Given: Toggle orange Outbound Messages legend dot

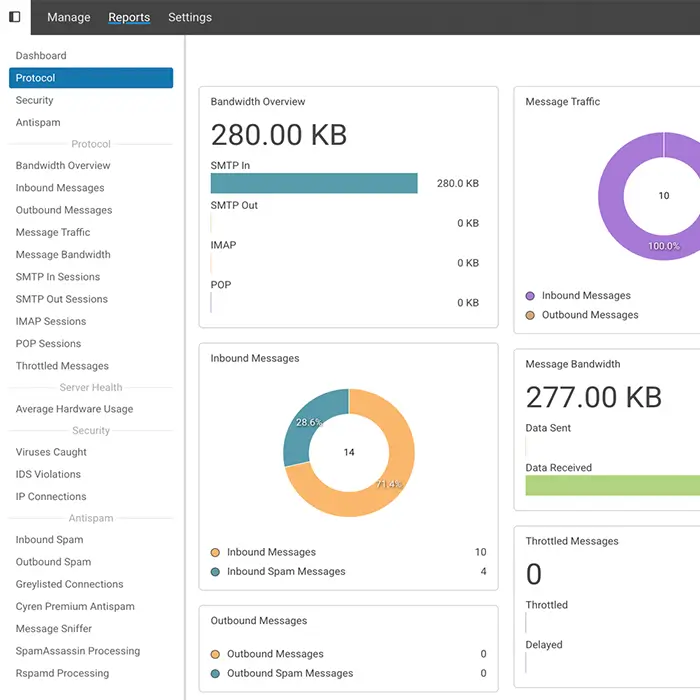Looking at the screenshot, I should tap(215, 654).
